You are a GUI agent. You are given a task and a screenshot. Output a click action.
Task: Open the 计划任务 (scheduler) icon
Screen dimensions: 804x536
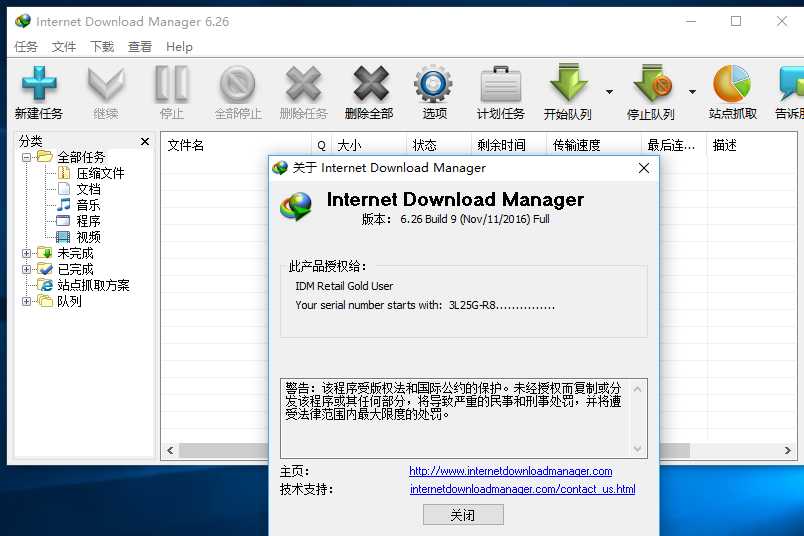[500, 84]
